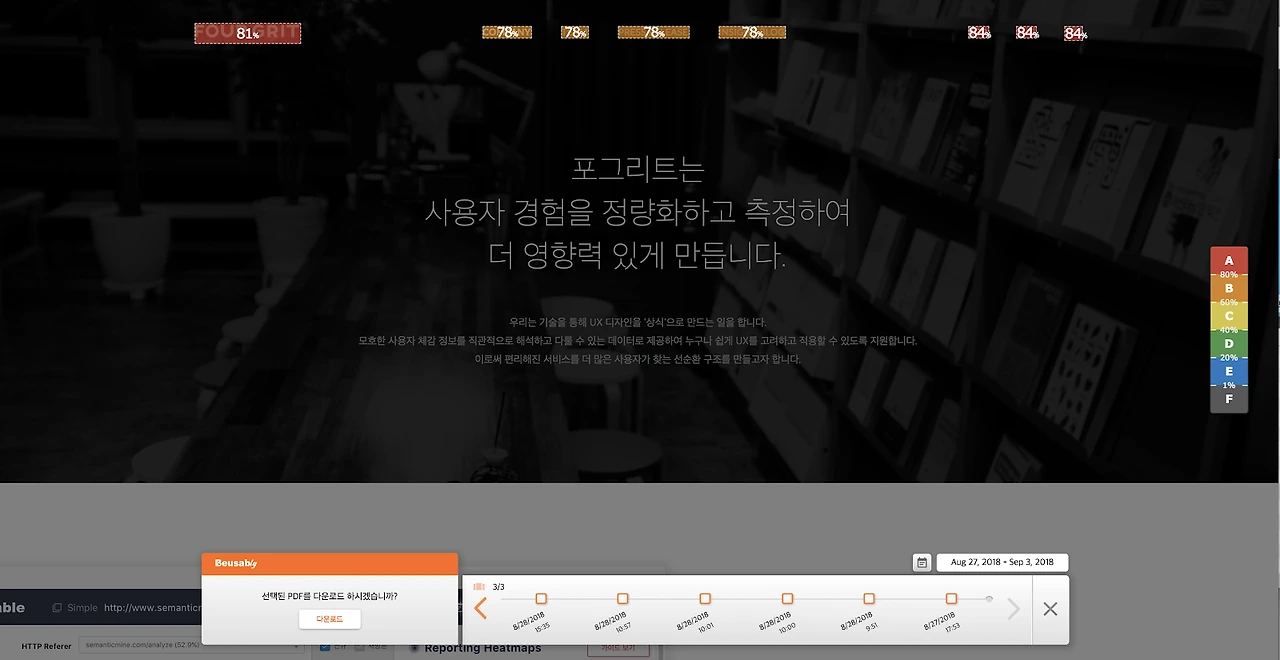Click the FOURGRIT logo with 81% overlay
This screenshot has height=660, width=1280.
pos(247,33)
